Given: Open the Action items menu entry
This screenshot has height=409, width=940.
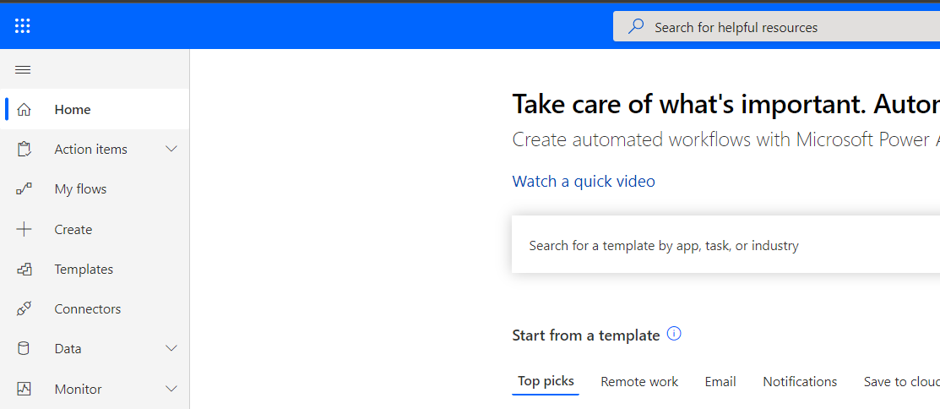Looking at the screenshot, I should 95,149.
